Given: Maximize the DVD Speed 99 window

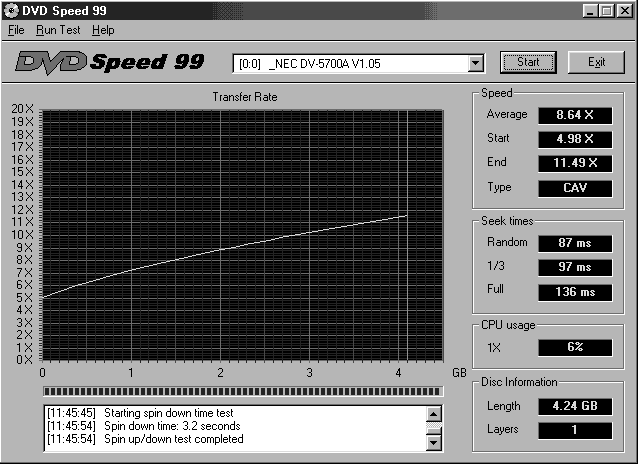Looking at the screenshot, I should 606,10.
